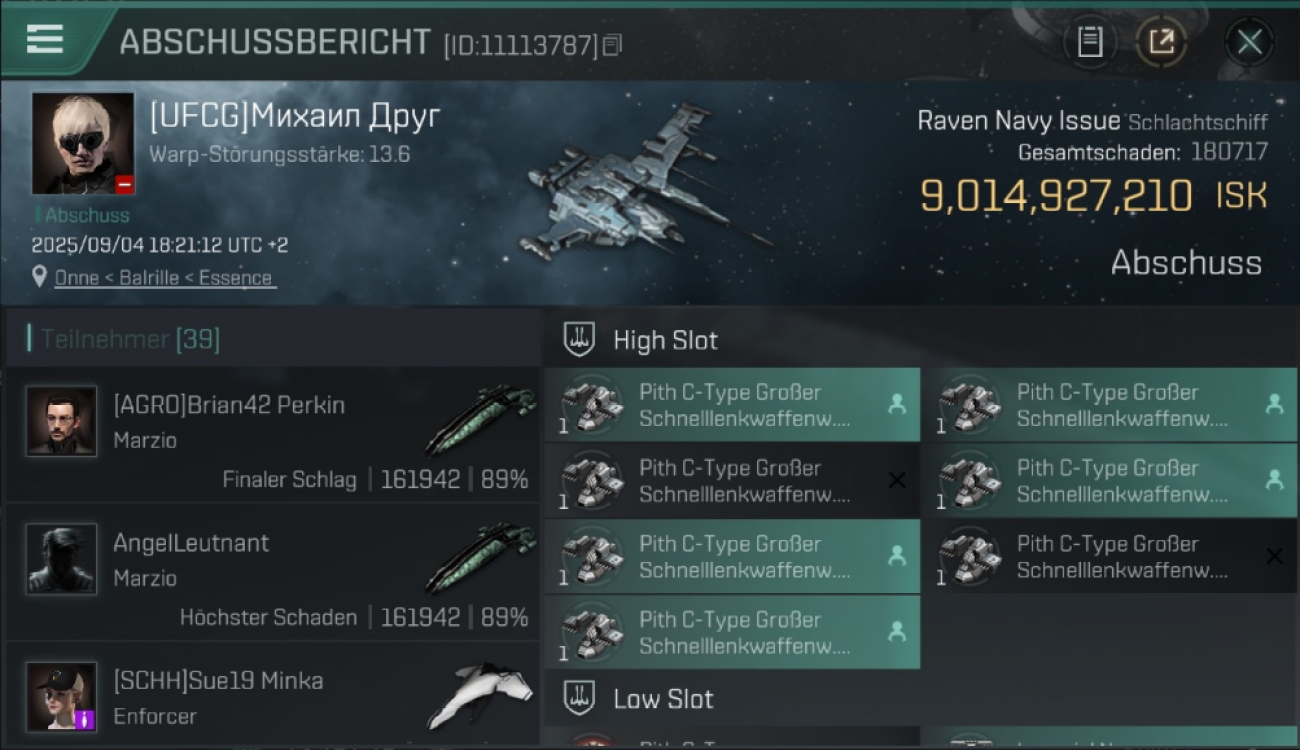This screenshot has height=750, width=1300.
Task: Open the hamburger menu in the header
Action: (x=45, y=40)
